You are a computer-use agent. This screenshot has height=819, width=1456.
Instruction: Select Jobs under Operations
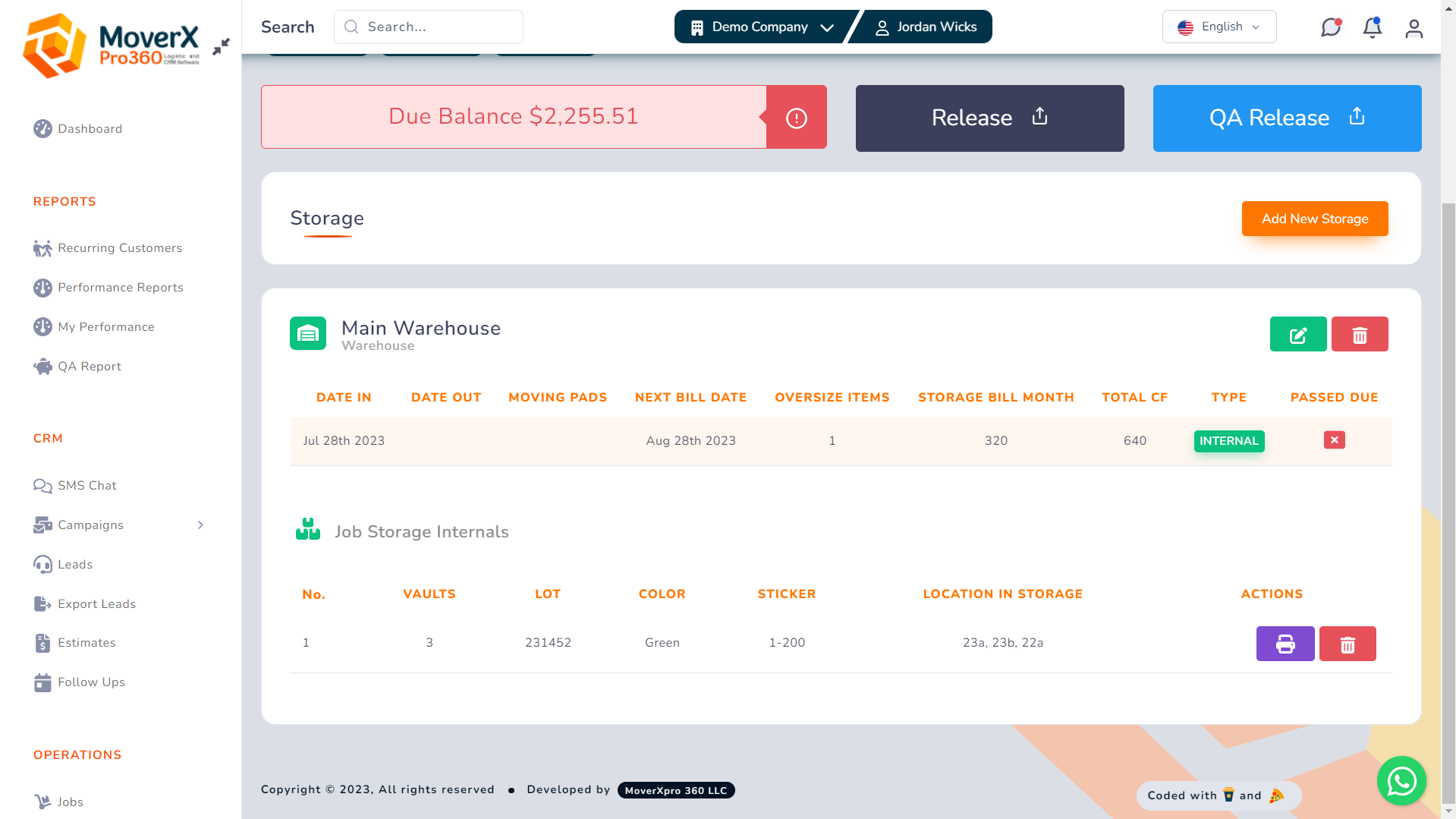tap(70, 802)
